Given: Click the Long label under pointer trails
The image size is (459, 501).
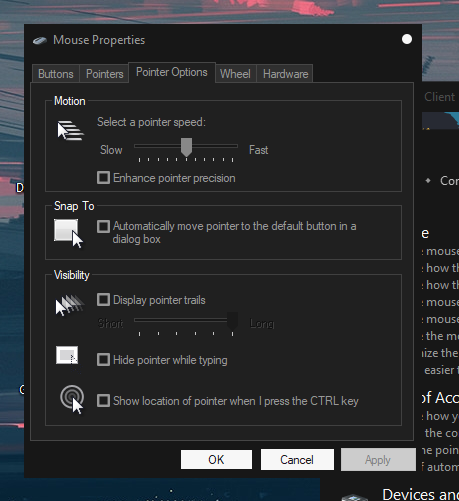Looking at the screenshot, I should 262,323.
